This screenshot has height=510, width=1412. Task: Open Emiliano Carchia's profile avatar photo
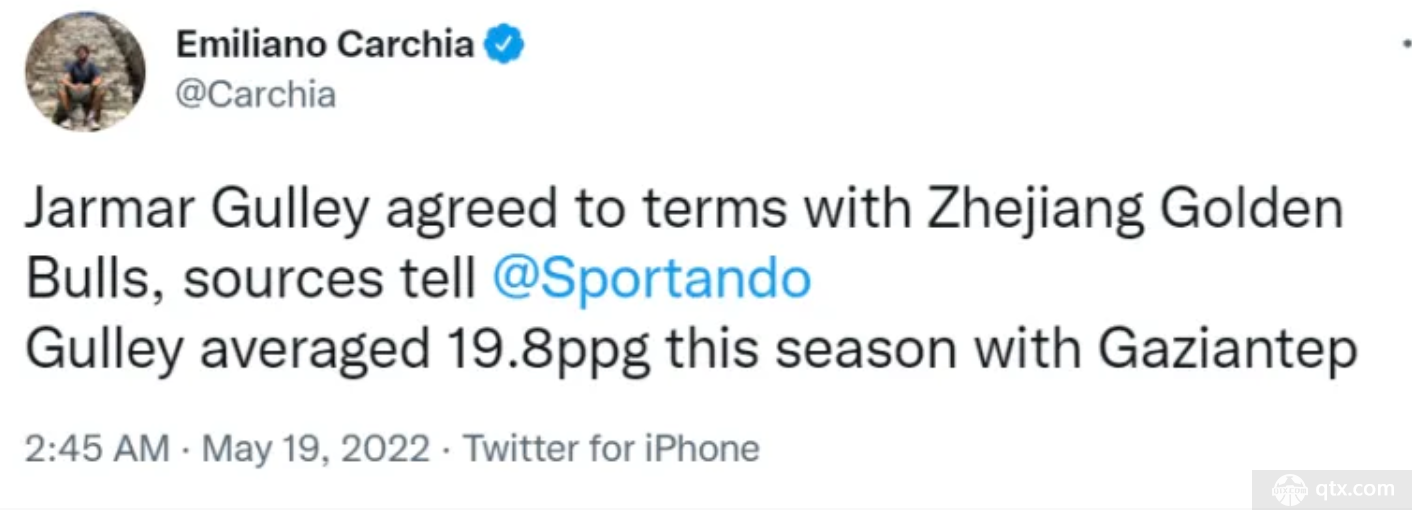pyautogui.click(x=85, y=71)
